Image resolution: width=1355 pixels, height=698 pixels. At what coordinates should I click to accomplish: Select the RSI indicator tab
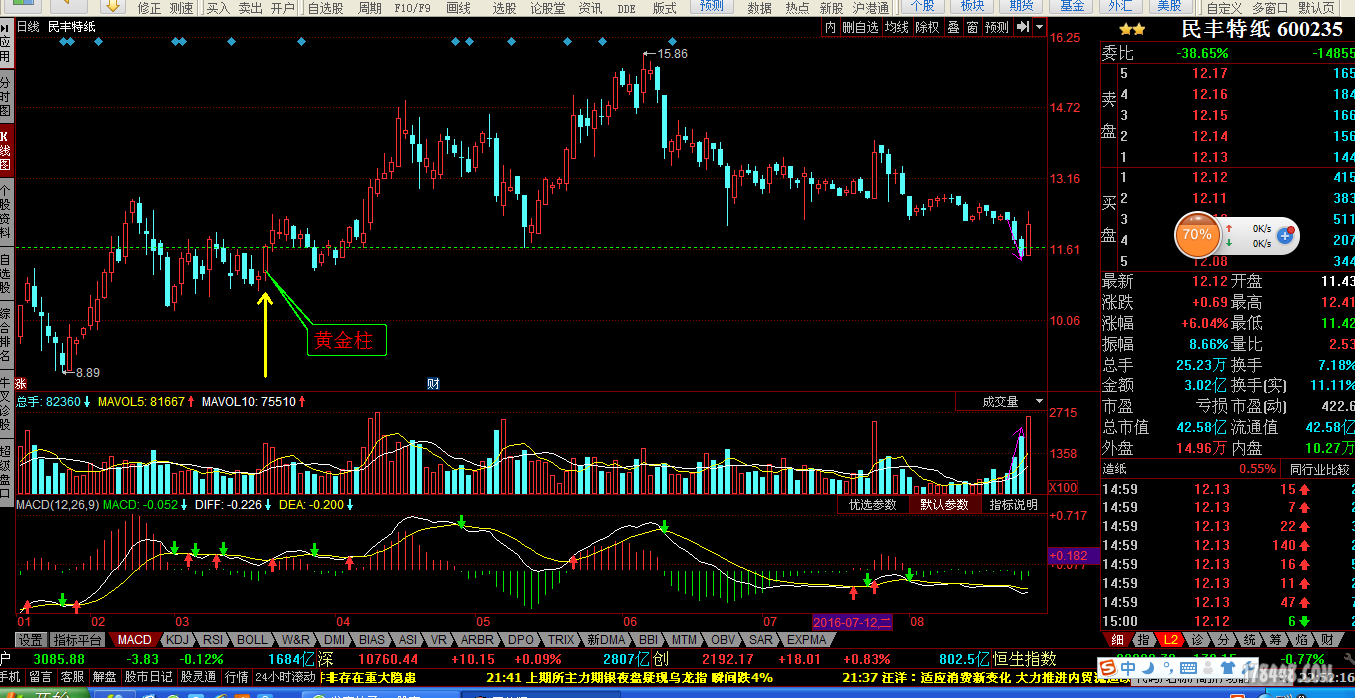coord(212,639)
